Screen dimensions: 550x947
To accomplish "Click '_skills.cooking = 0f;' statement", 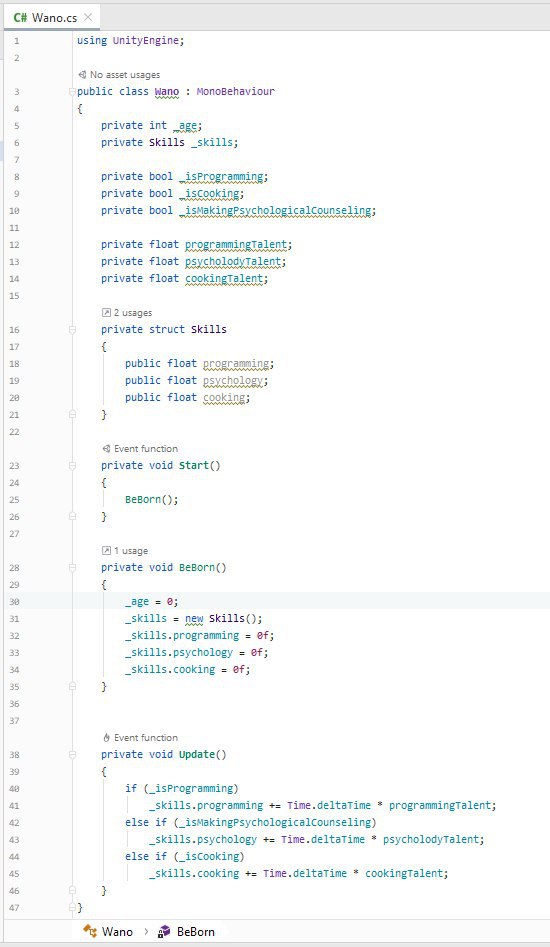I will (187, 669).
